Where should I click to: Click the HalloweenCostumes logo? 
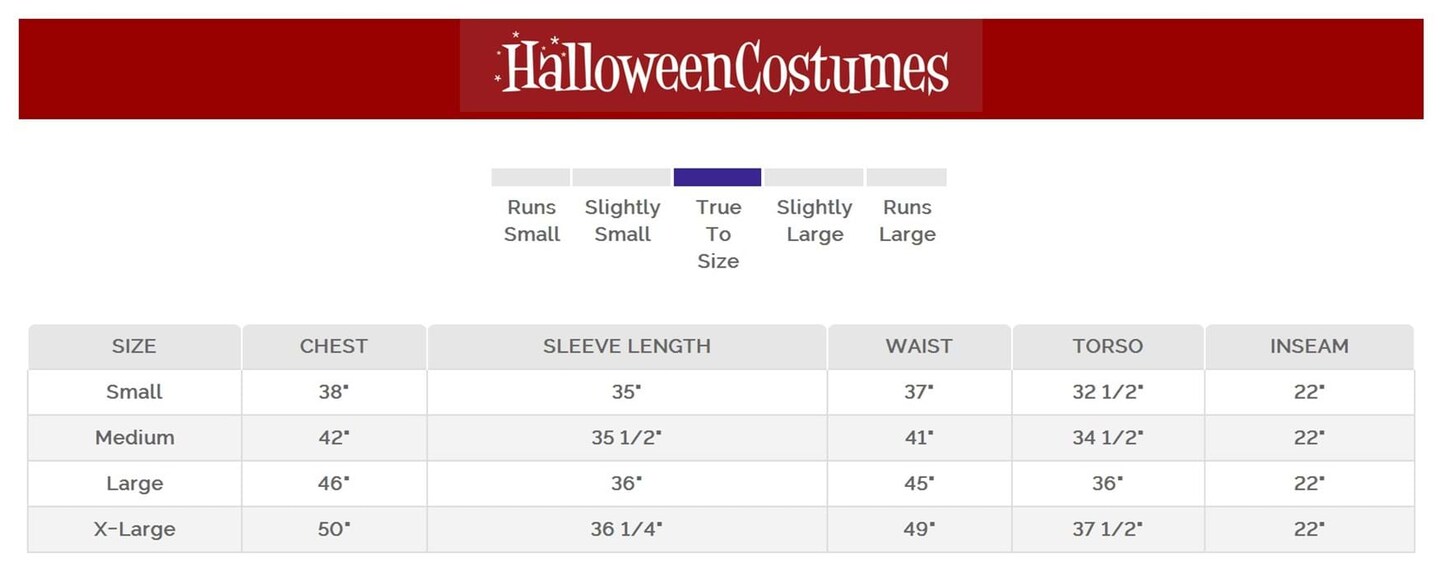pos(721,66)
